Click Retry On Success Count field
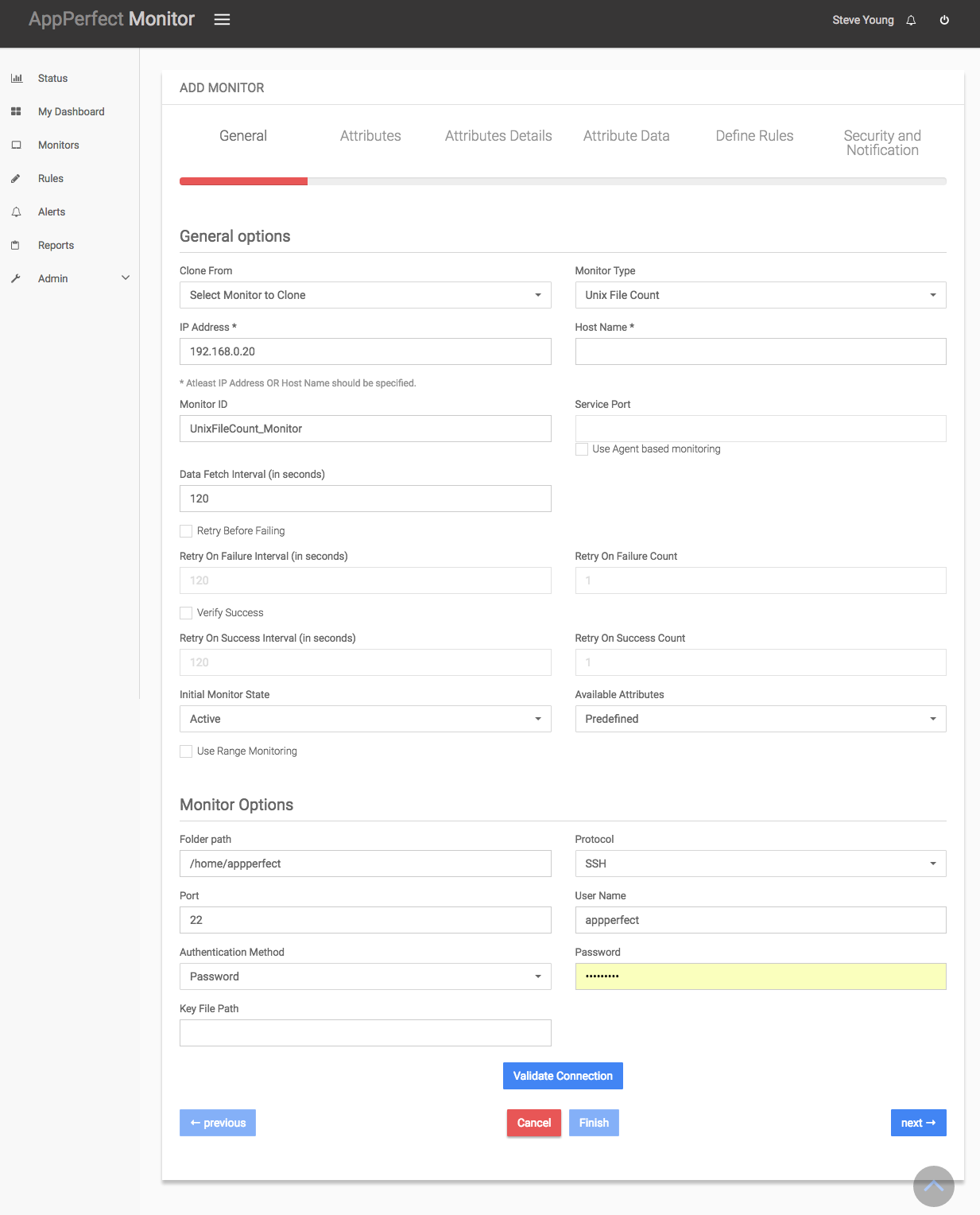Viewport: 980px width, 1215px height. pyautogui.click(x=761, y=662)
